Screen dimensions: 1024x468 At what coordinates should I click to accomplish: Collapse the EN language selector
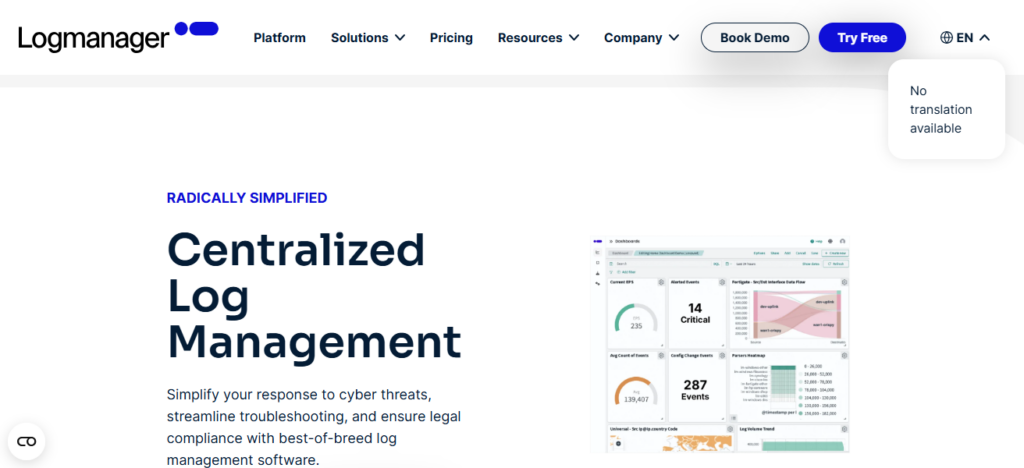965,38
